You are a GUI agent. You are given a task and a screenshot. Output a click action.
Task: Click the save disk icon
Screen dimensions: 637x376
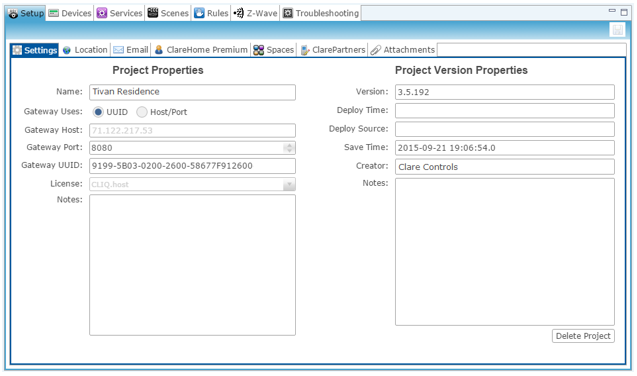pos(618,30)
